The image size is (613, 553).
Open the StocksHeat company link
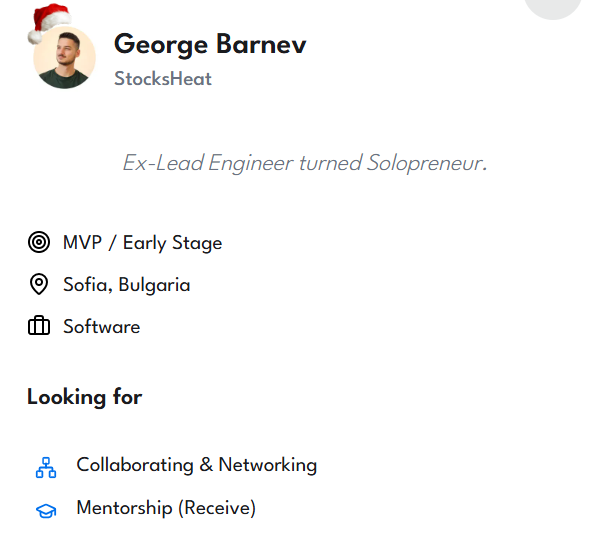163,79
